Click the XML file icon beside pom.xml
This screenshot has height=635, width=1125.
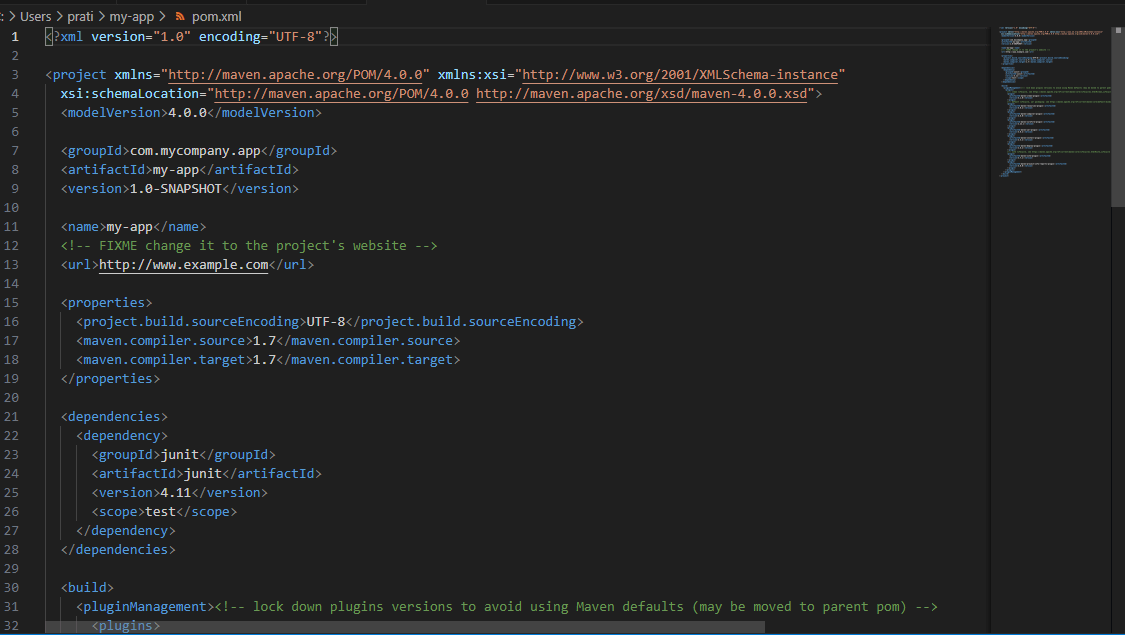pos(180,17)
